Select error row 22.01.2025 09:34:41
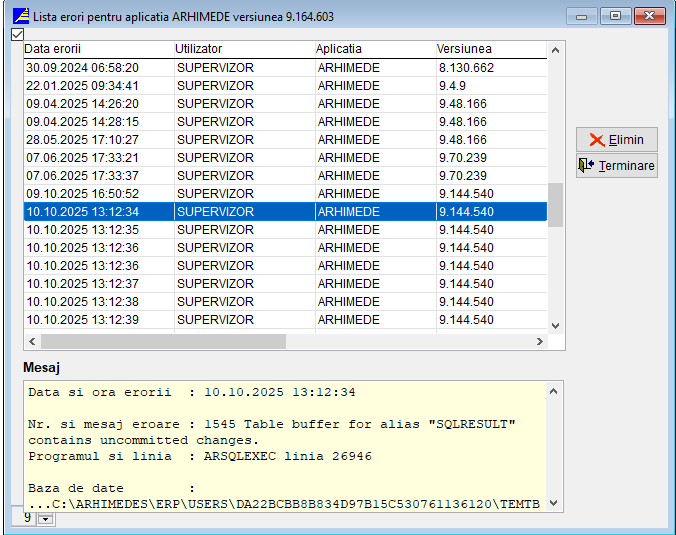 (285, 86)
